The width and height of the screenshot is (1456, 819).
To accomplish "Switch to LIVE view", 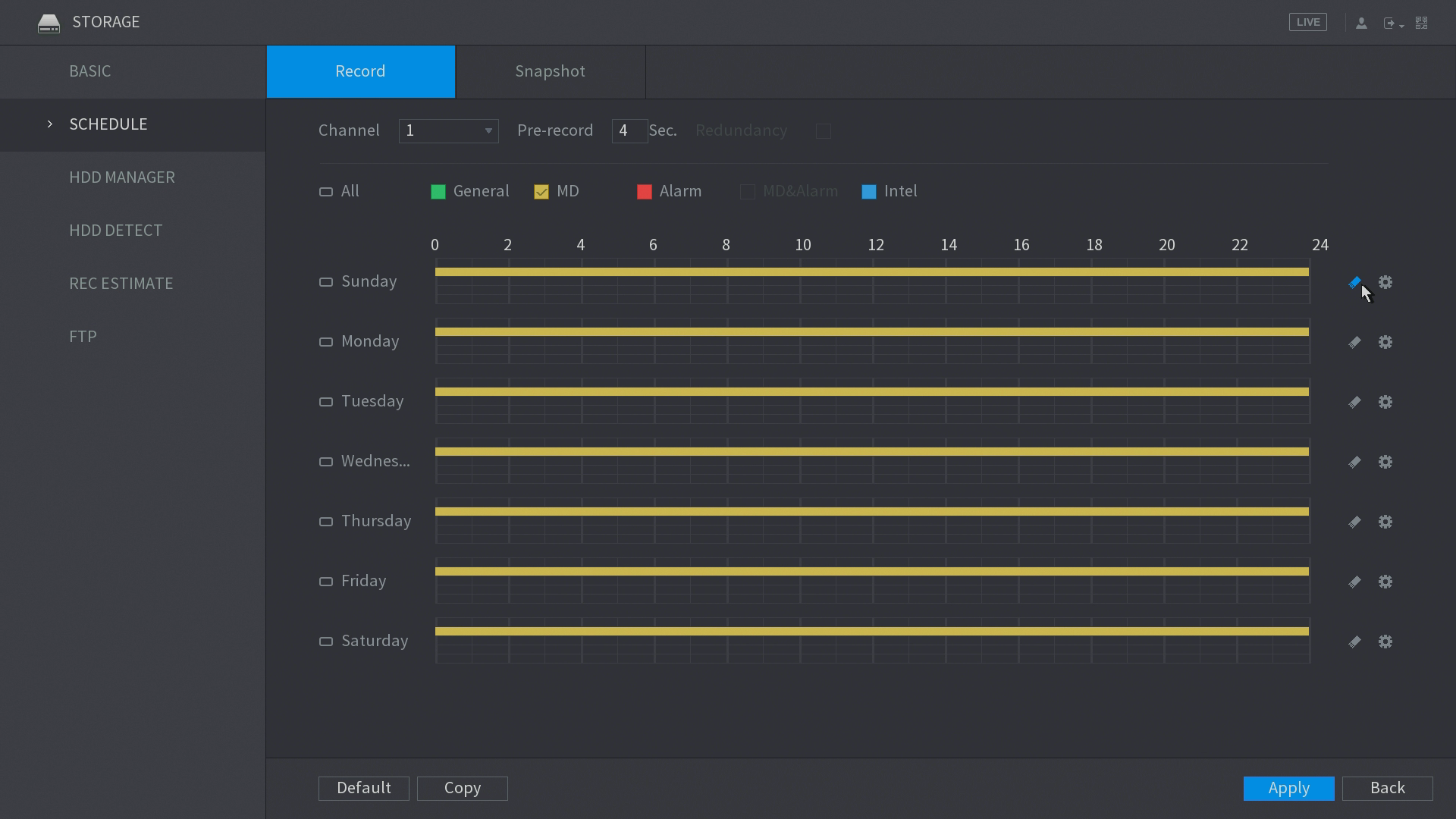I will tap(1308, 22).
